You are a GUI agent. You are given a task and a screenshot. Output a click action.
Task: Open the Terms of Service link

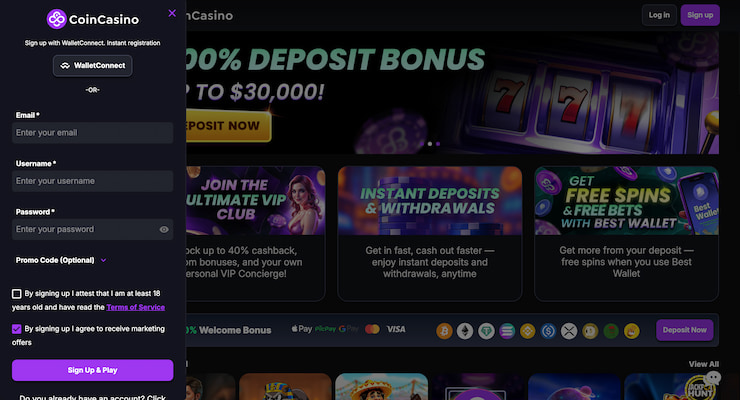tap(135, 307)
